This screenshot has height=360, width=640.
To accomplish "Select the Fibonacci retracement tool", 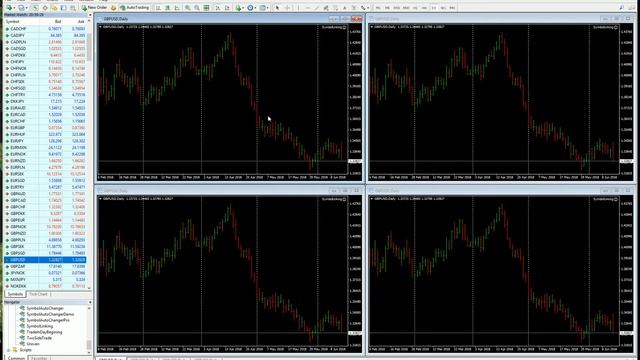I will point(336,8).
